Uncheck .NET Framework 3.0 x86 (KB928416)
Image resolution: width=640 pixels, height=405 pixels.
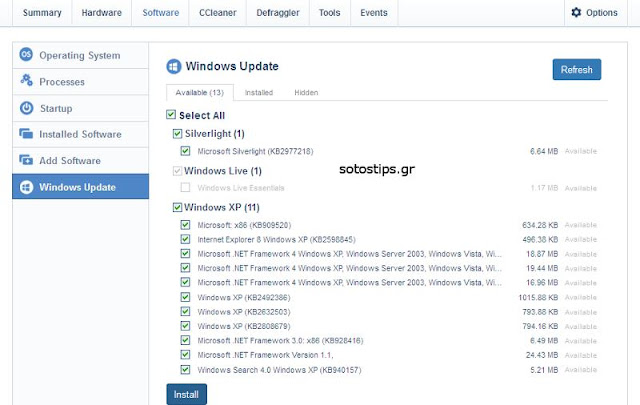click(x=185, y=340)
